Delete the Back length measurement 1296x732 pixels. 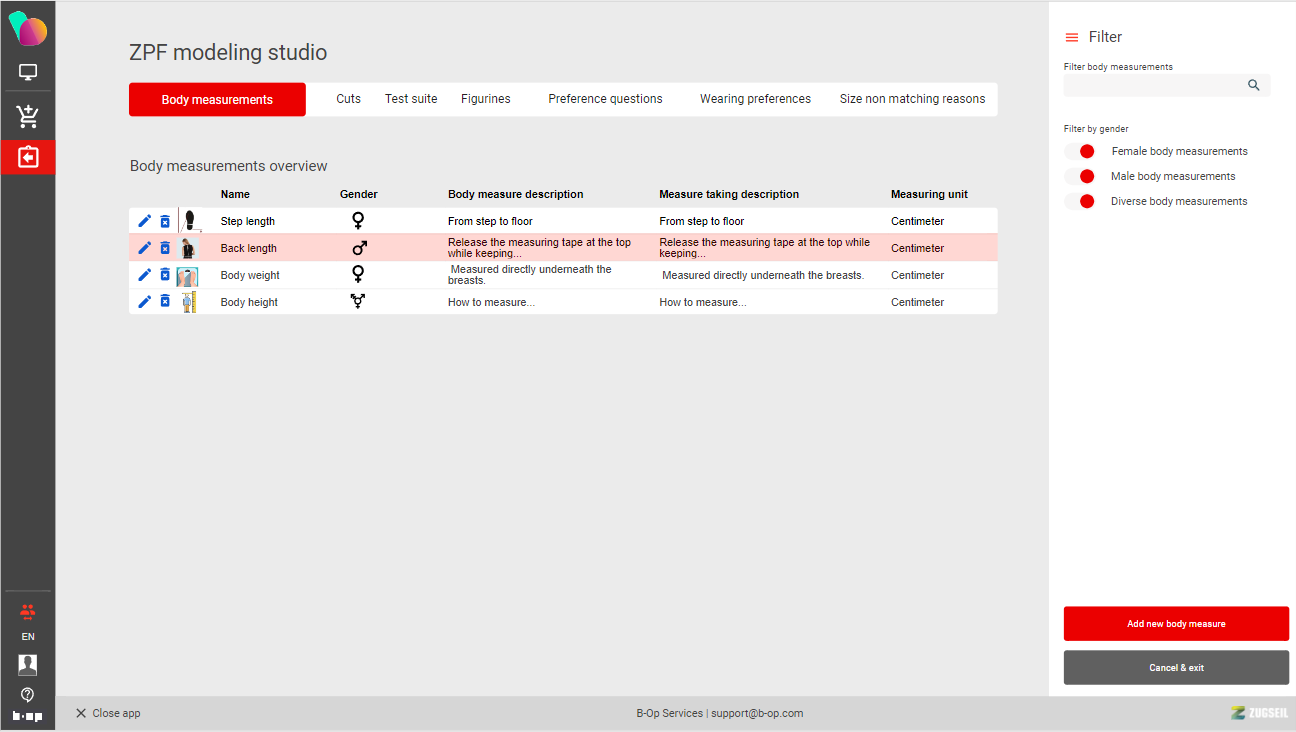point(165,248)
